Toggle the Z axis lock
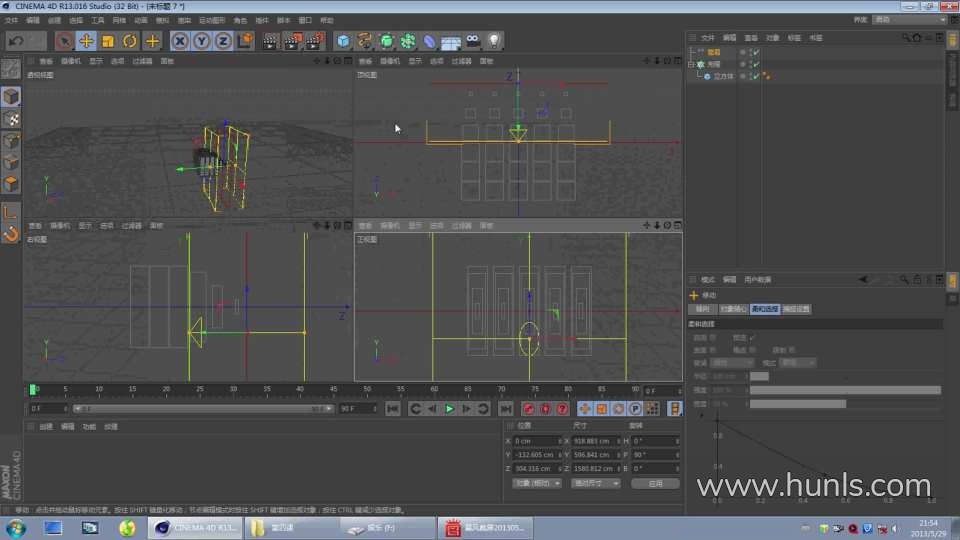960x540 pixels. pyautogui.click(x=222, y=41)
